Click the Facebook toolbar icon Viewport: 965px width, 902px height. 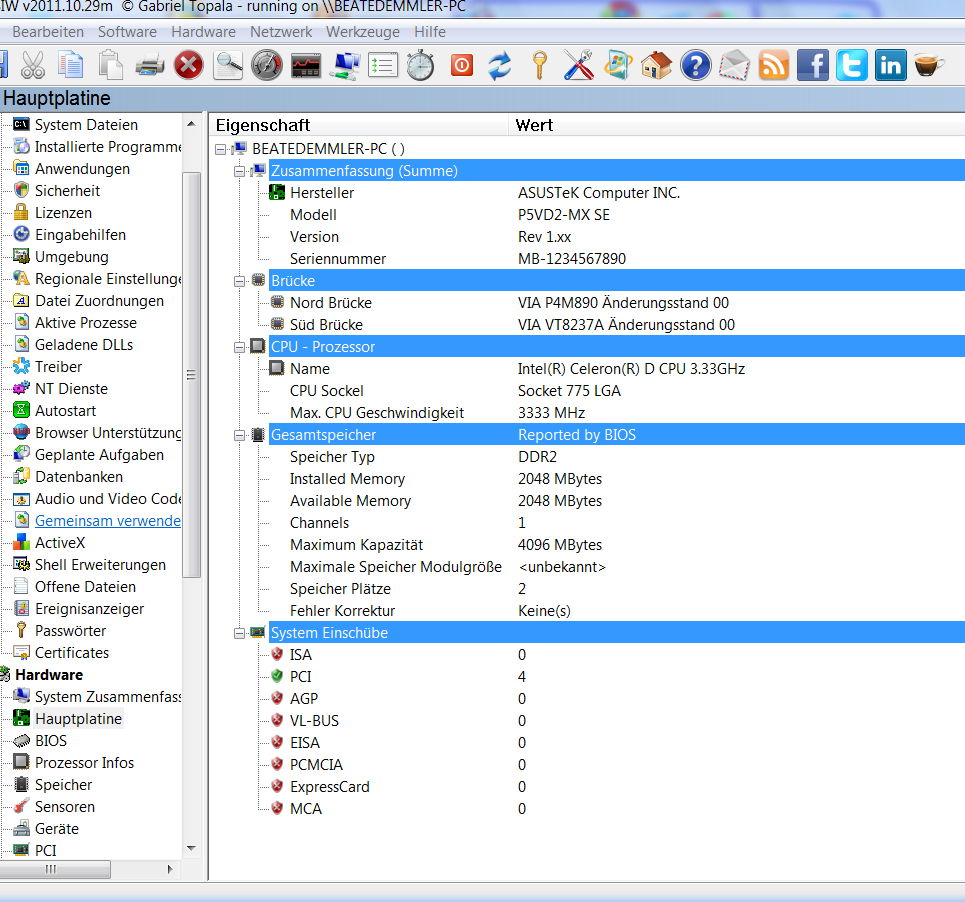coord(812,65)
